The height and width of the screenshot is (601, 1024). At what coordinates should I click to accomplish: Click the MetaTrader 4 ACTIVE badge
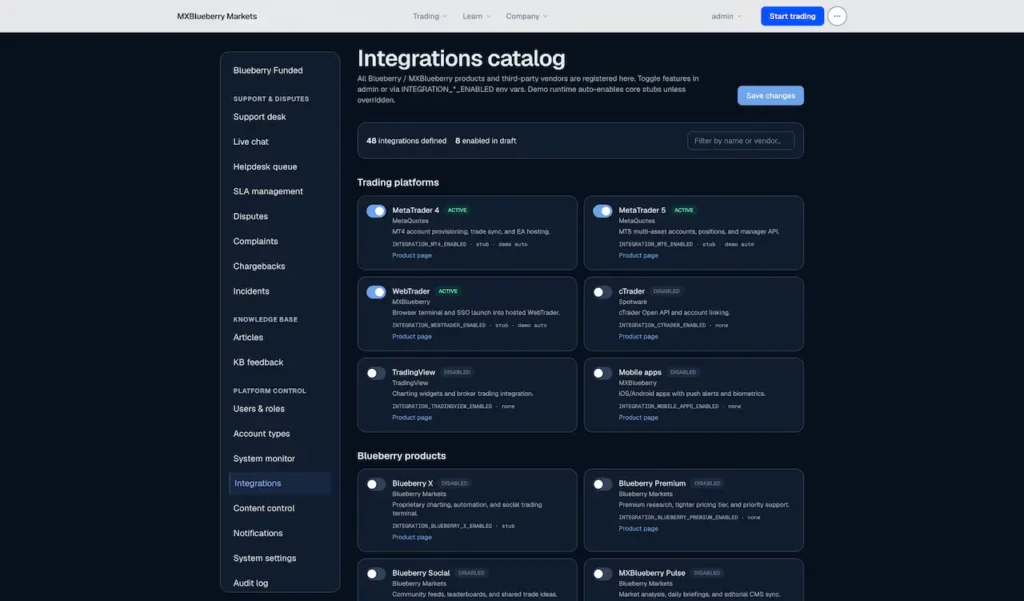click(457, 210)
